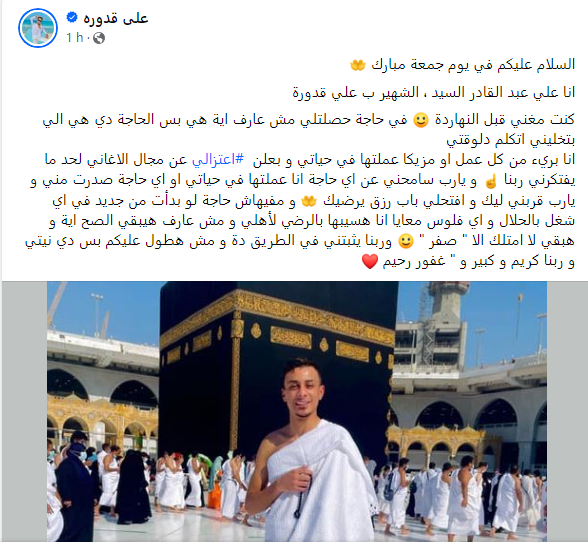
Task: Click the red heart emoji ending the post
Action: 370,261
